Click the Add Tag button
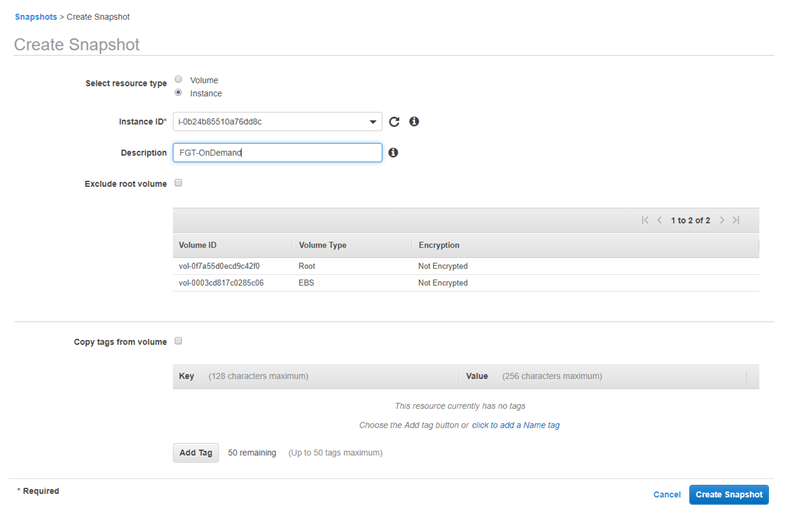 click(195, 453)
